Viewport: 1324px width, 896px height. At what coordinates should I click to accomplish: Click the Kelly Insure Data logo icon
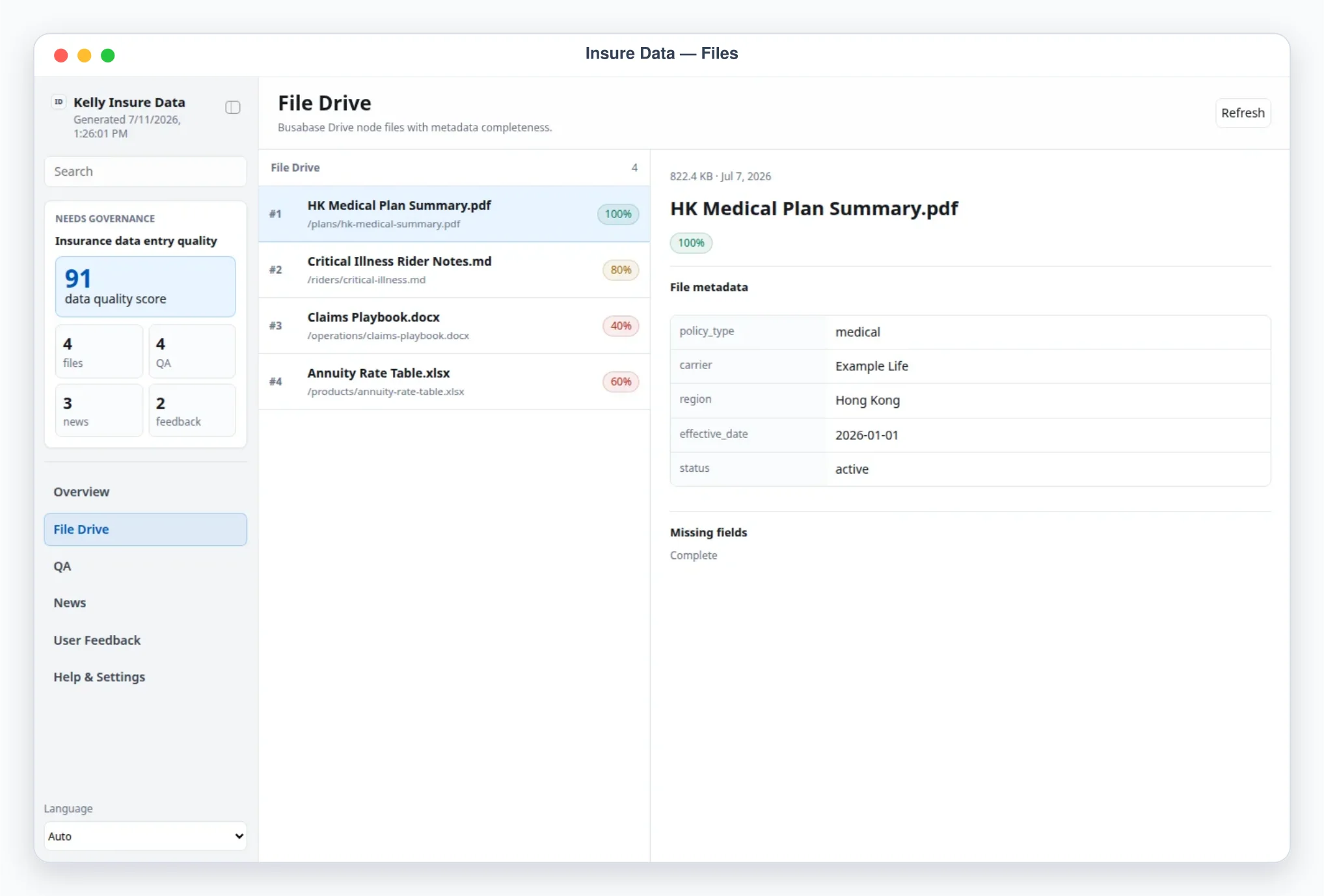(x=59, y=102)
